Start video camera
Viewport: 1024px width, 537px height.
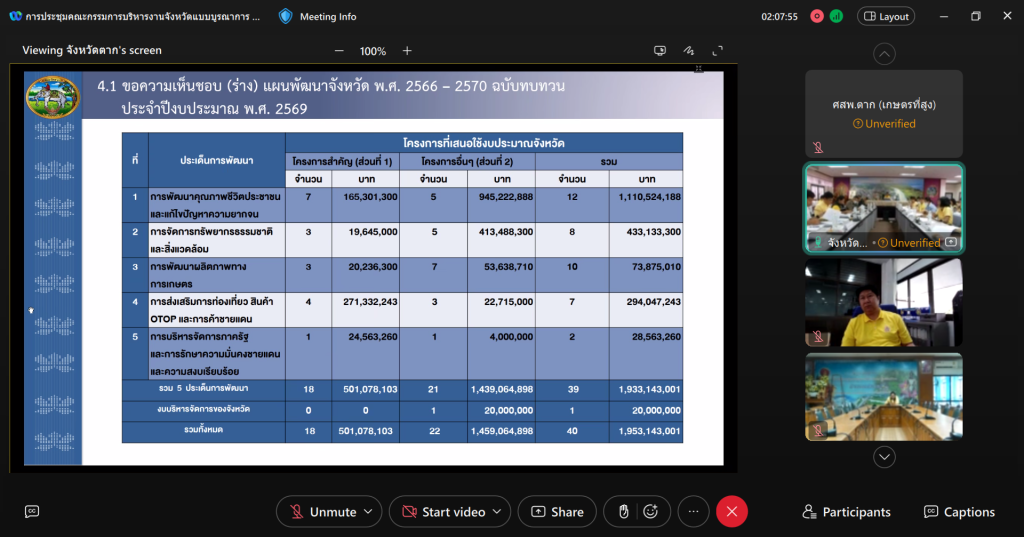[443, 512]
